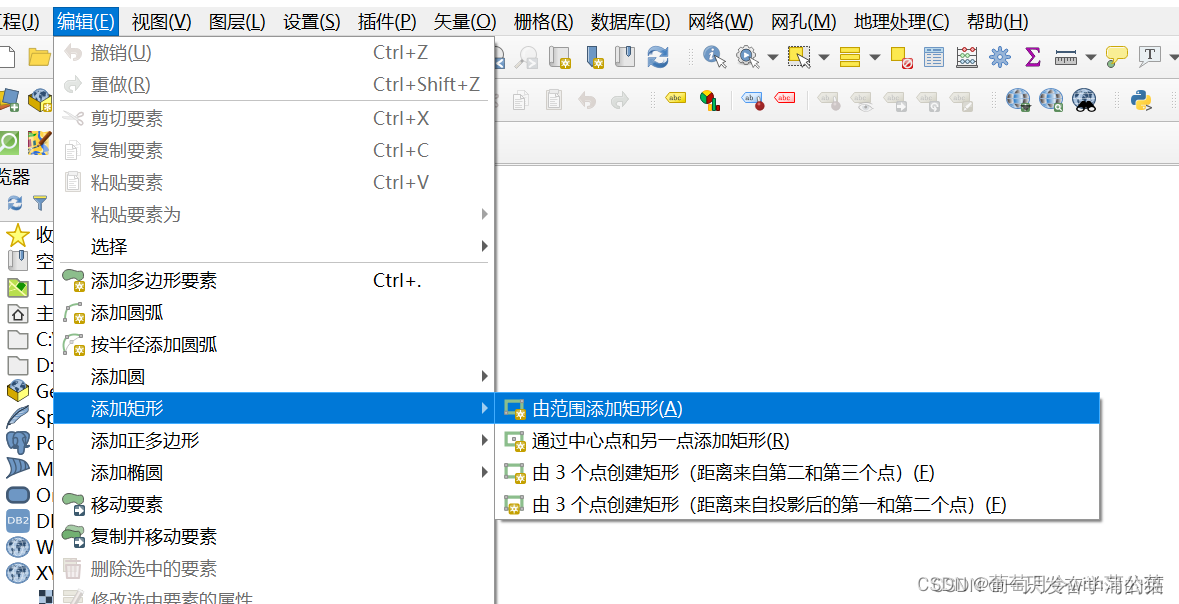Viewport: 1179px width, 604px height.
Task: Click the New Map View icon
Action: 559,57
